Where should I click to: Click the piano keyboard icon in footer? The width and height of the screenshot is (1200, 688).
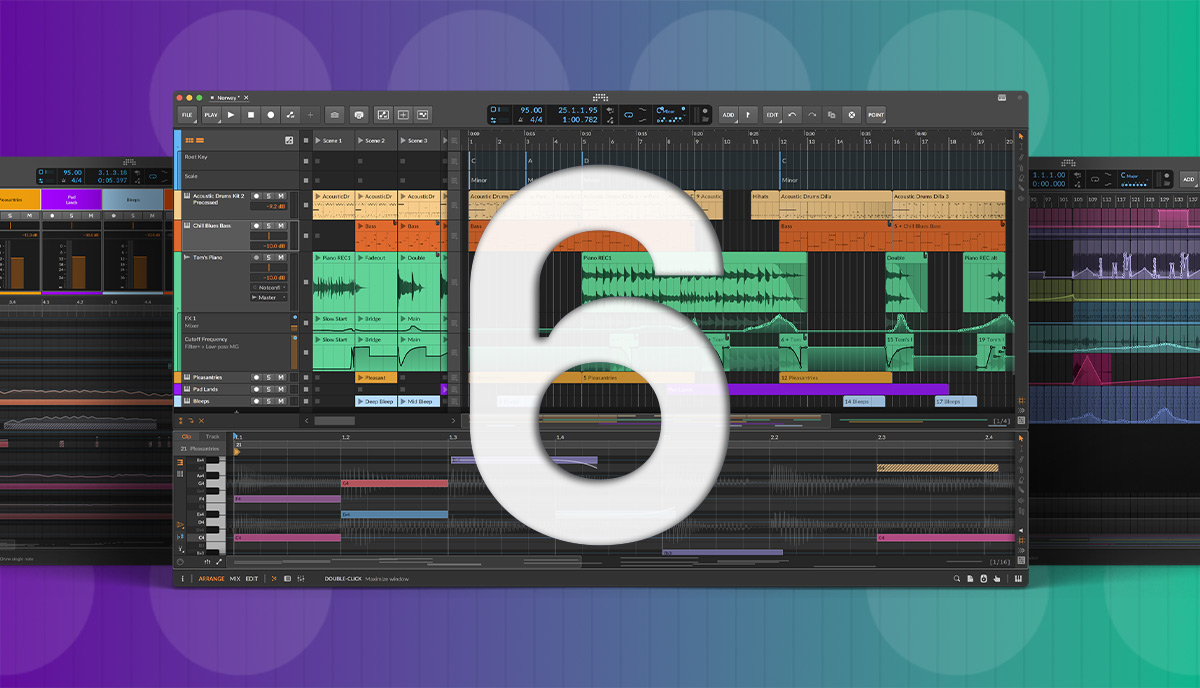(1018, 579)
